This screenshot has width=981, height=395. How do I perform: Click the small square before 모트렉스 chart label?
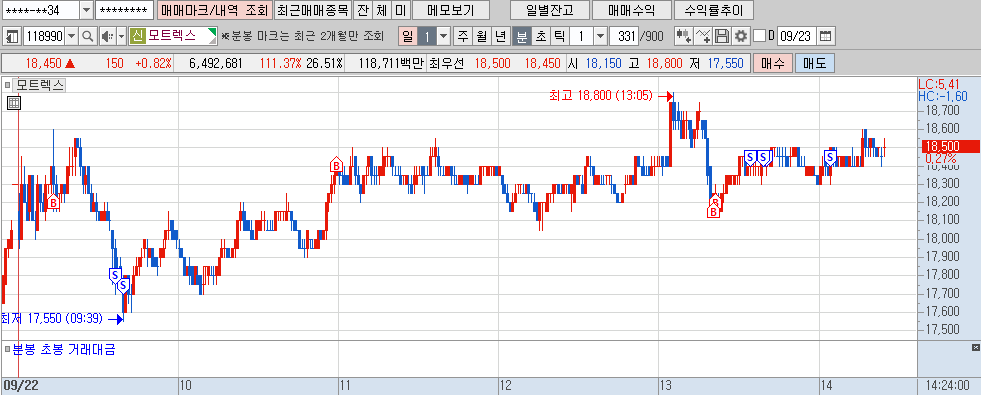[7, 86]
